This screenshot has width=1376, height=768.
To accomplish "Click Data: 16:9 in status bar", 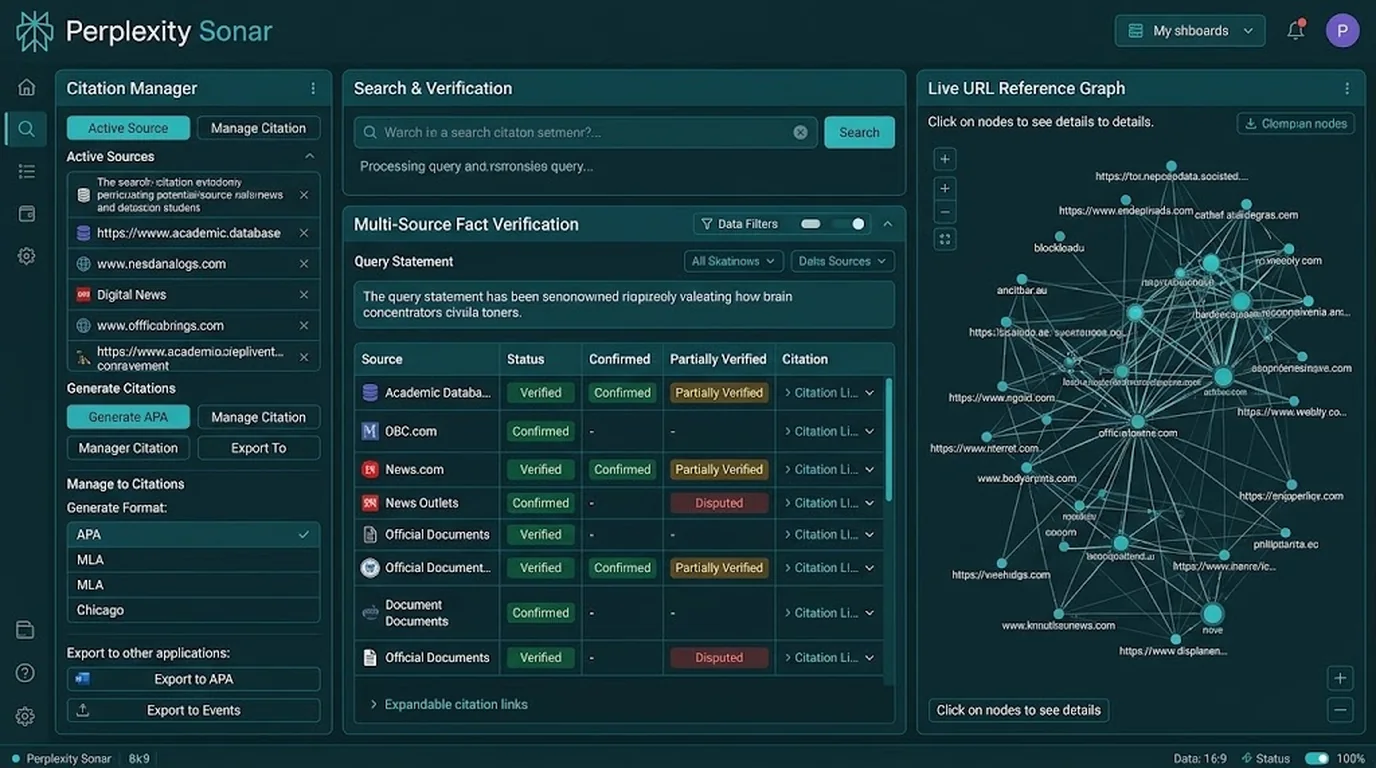I will coord(1200,758).
